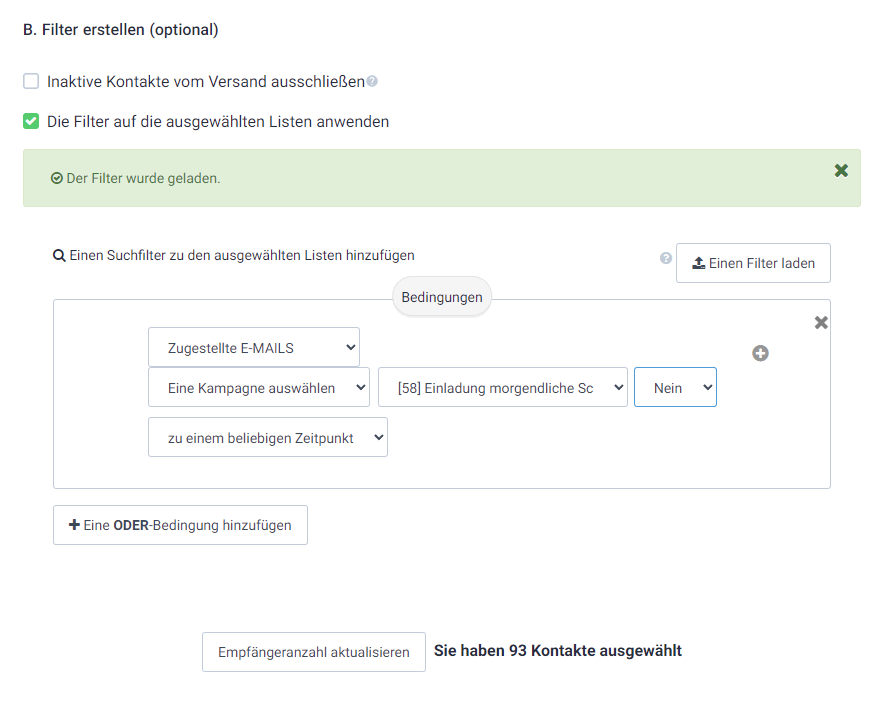Open campaign dropdown showing [58] Einladung
Screen dimensions: 894x712
[503, 387]
